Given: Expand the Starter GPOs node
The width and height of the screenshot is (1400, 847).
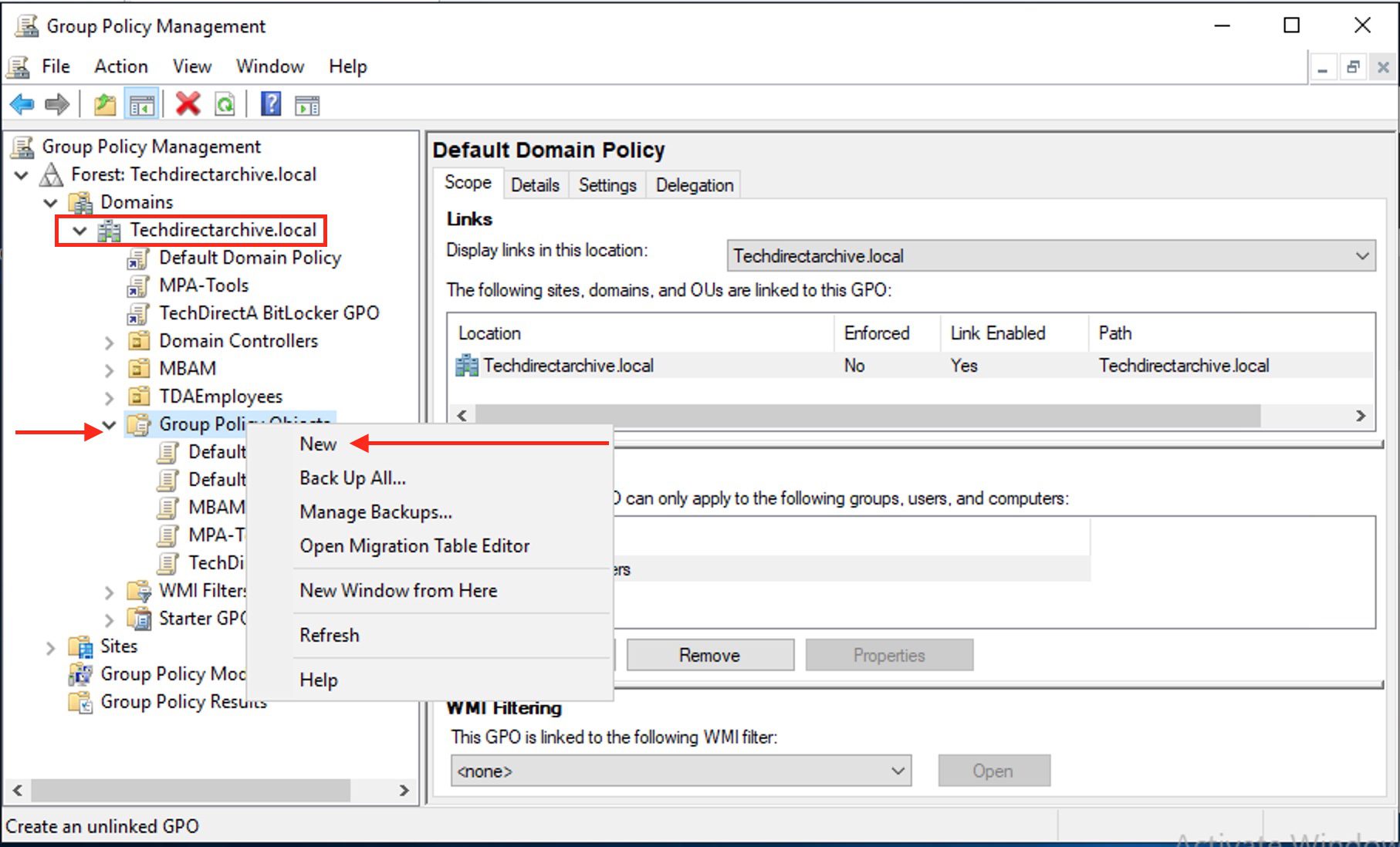Looking at the screenshot, I should click(110, 619).
